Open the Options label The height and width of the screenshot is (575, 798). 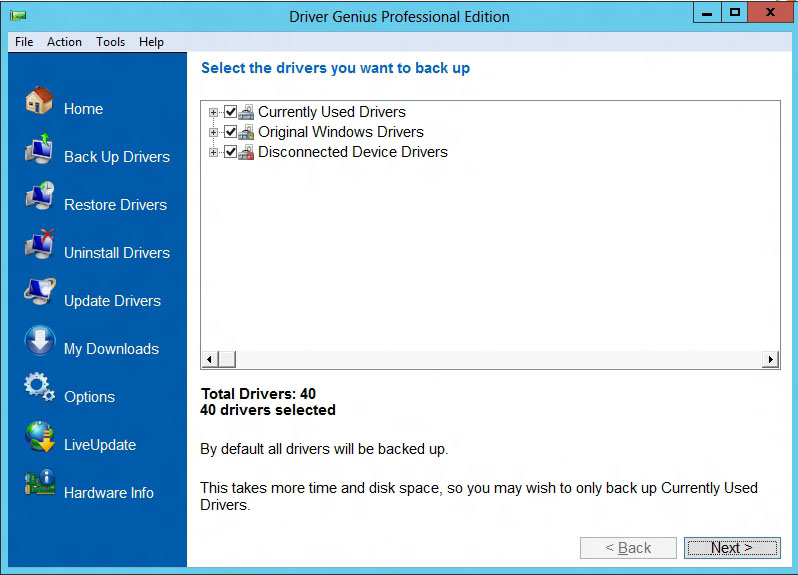point(90,397)
